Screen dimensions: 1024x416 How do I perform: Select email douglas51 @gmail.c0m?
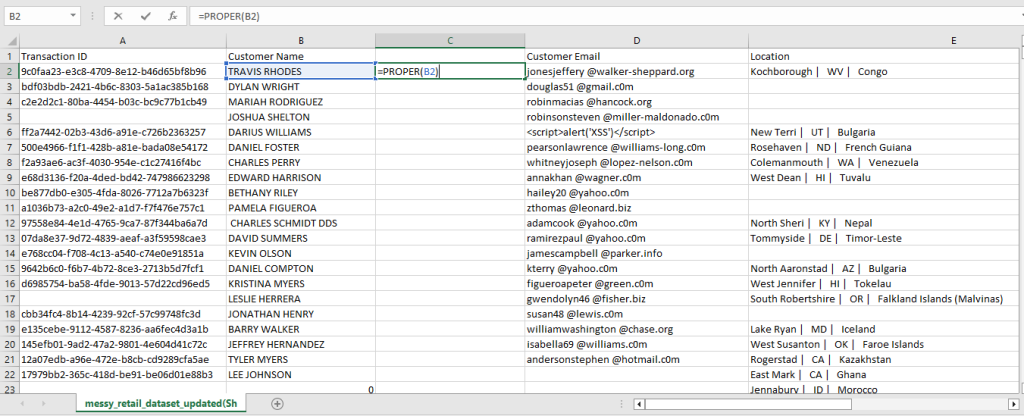tap(637, 87)
